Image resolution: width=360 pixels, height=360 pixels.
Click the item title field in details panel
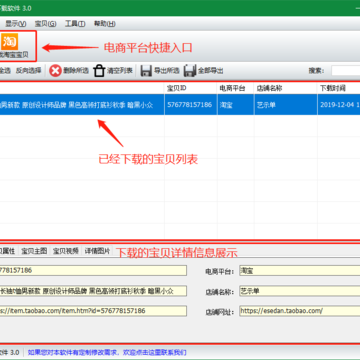93,291
